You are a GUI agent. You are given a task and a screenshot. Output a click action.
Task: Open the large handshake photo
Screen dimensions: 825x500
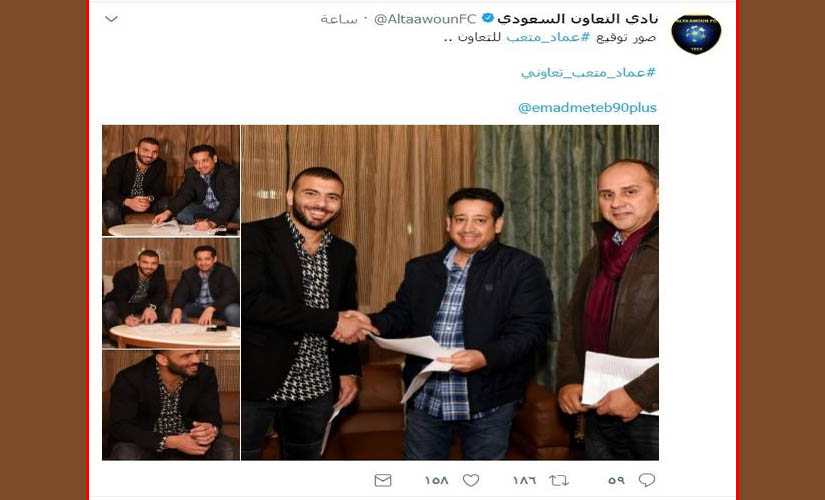[450, 293]
